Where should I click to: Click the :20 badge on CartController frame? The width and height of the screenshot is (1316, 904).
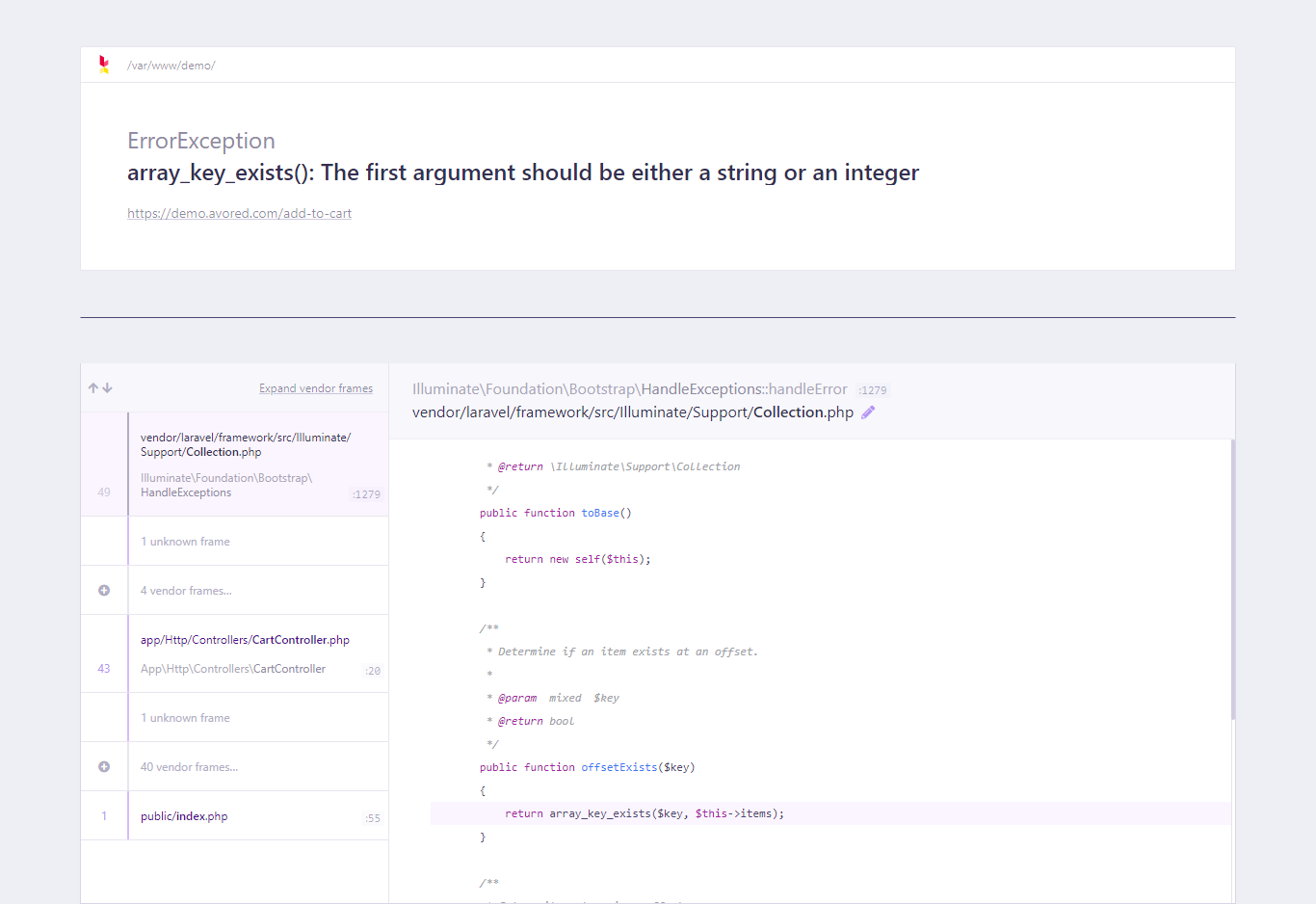(x=373, y=671)
